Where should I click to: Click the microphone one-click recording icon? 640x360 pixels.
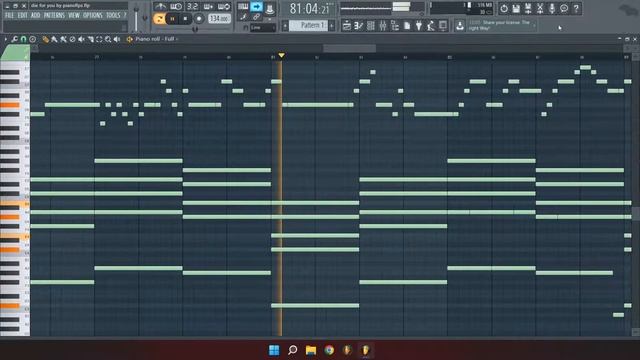point(552,8)
